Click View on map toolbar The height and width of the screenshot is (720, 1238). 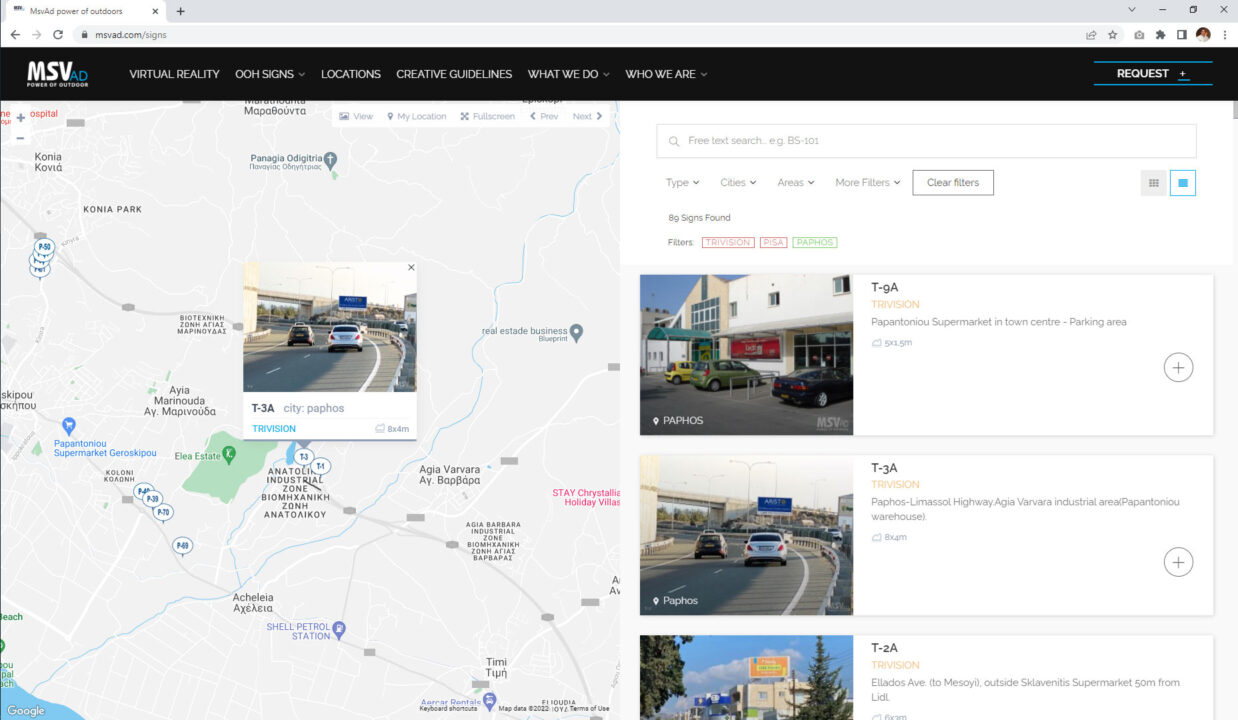pos(356,117)
